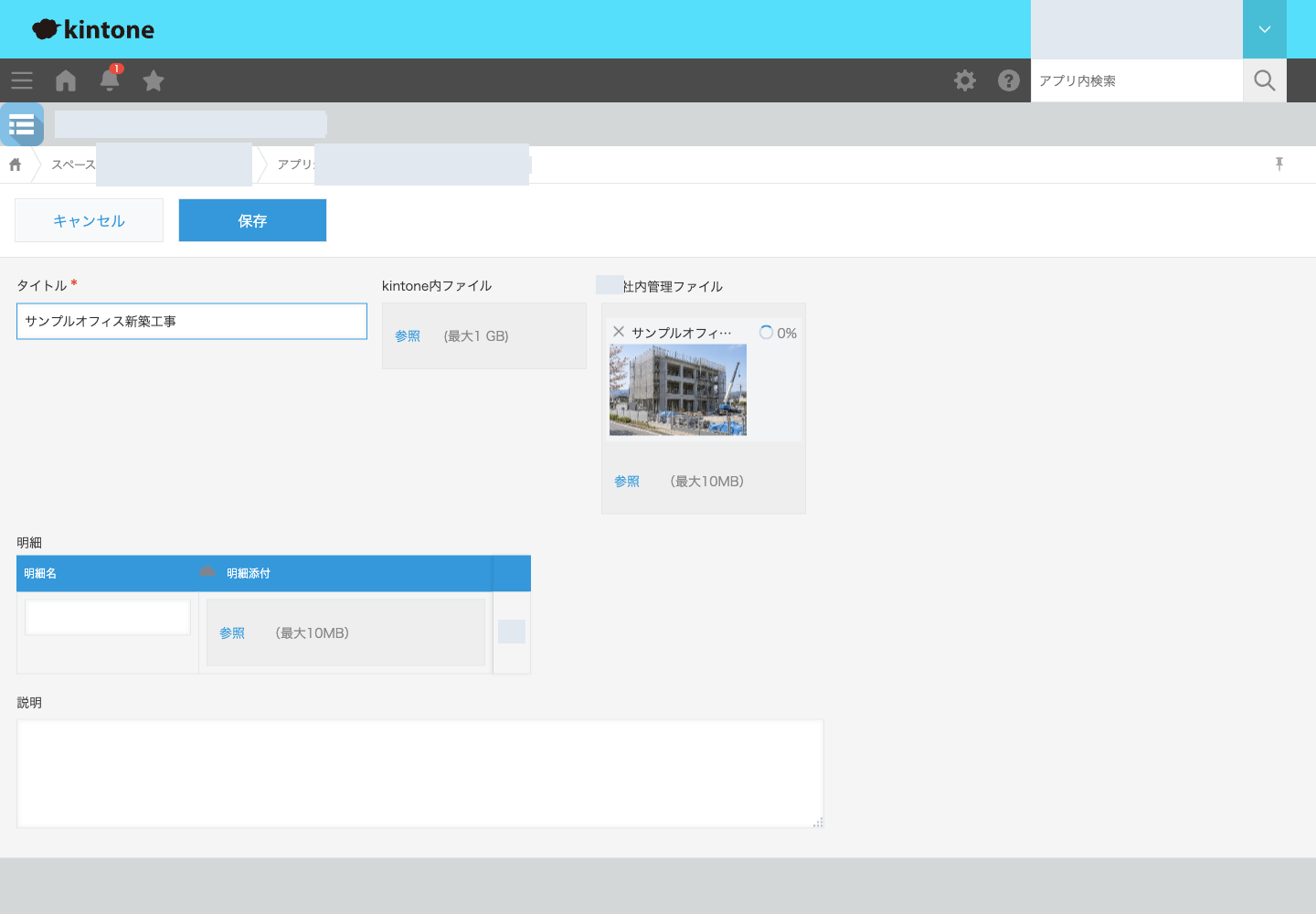Viewport: 1316px width, 914px height.
Task: Click the 説明 text area resize handle
Action: (x=818, y=823)
